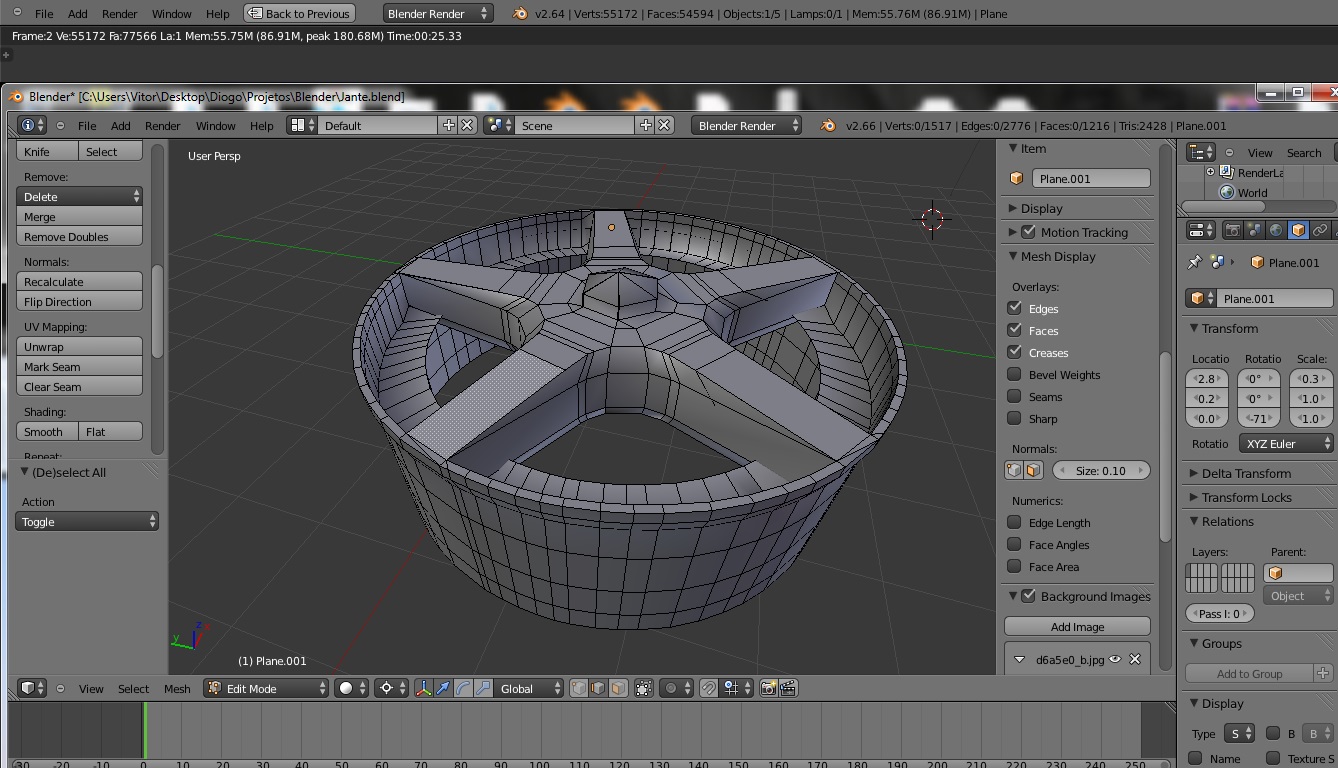Toggle limit selection to visible icon
The width and height of the screenshot is (1338, 768).
point(644,688)
